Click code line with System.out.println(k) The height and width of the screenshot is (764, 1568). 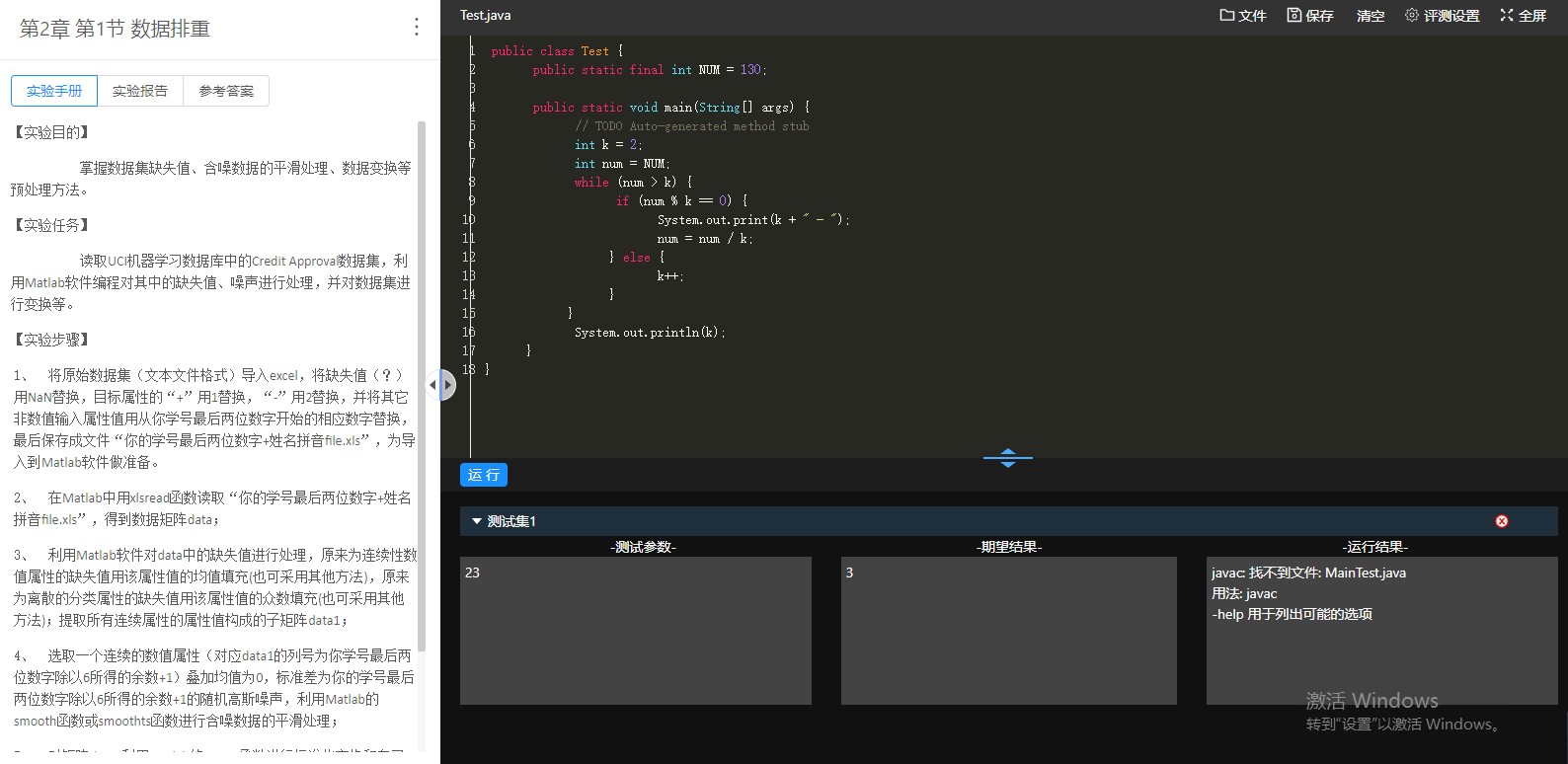pyautogui.click(x=650, y=333)
